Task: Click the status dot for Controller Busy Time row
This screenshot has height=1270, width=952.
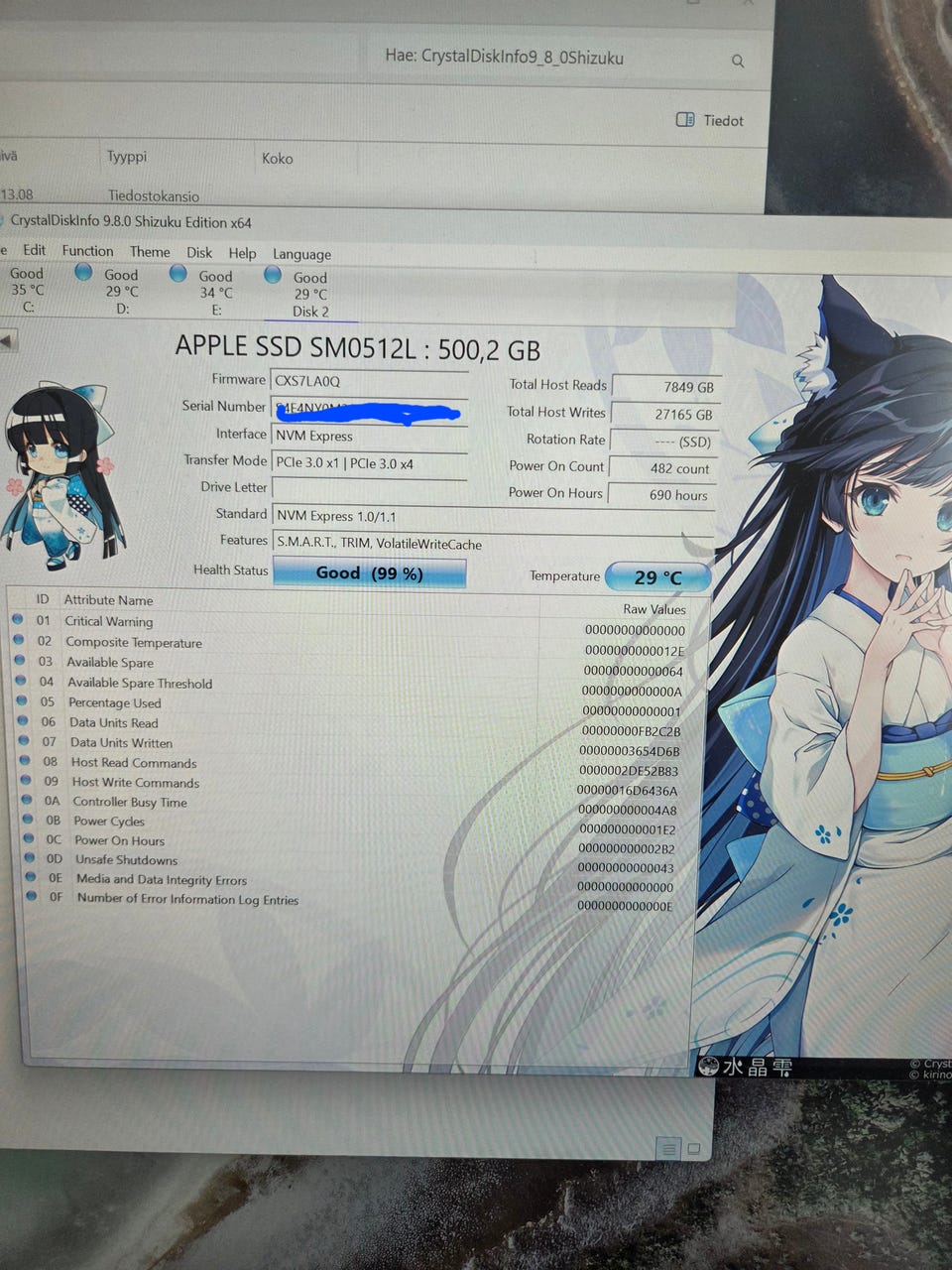Action: coord(27,800)
